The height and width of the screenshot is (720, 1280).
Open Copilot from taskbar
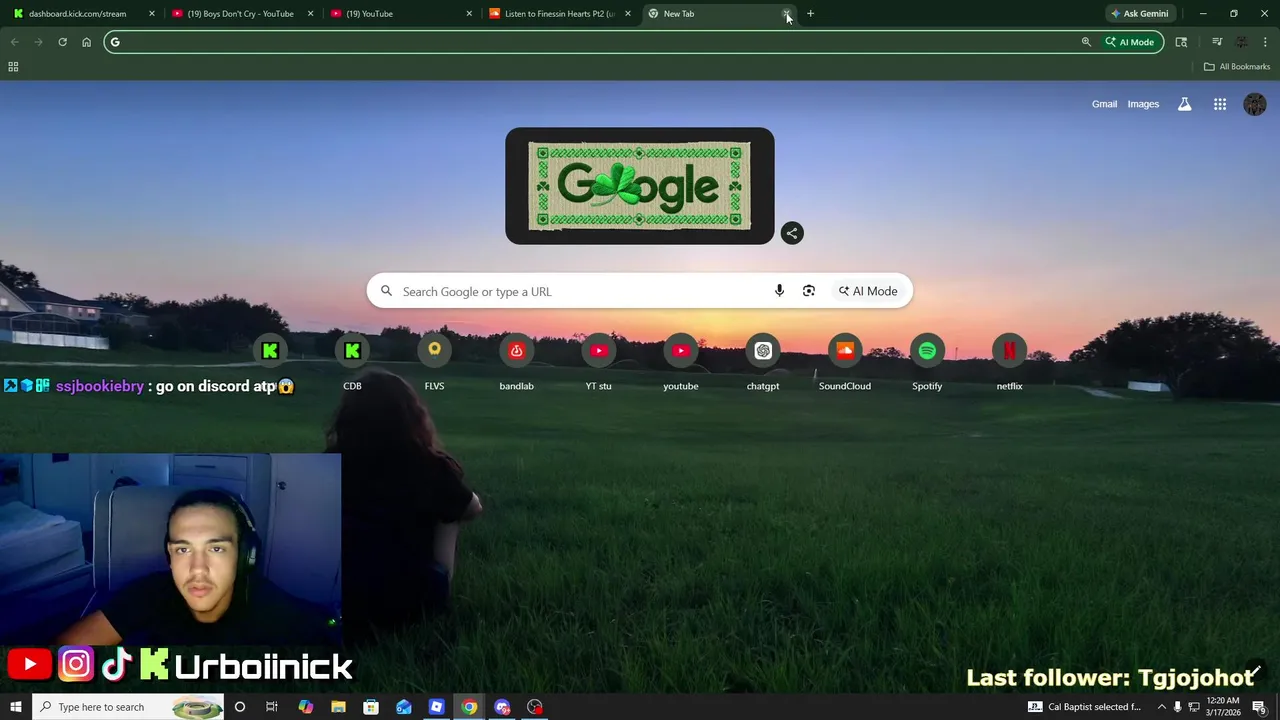click(x=305, y=707)
